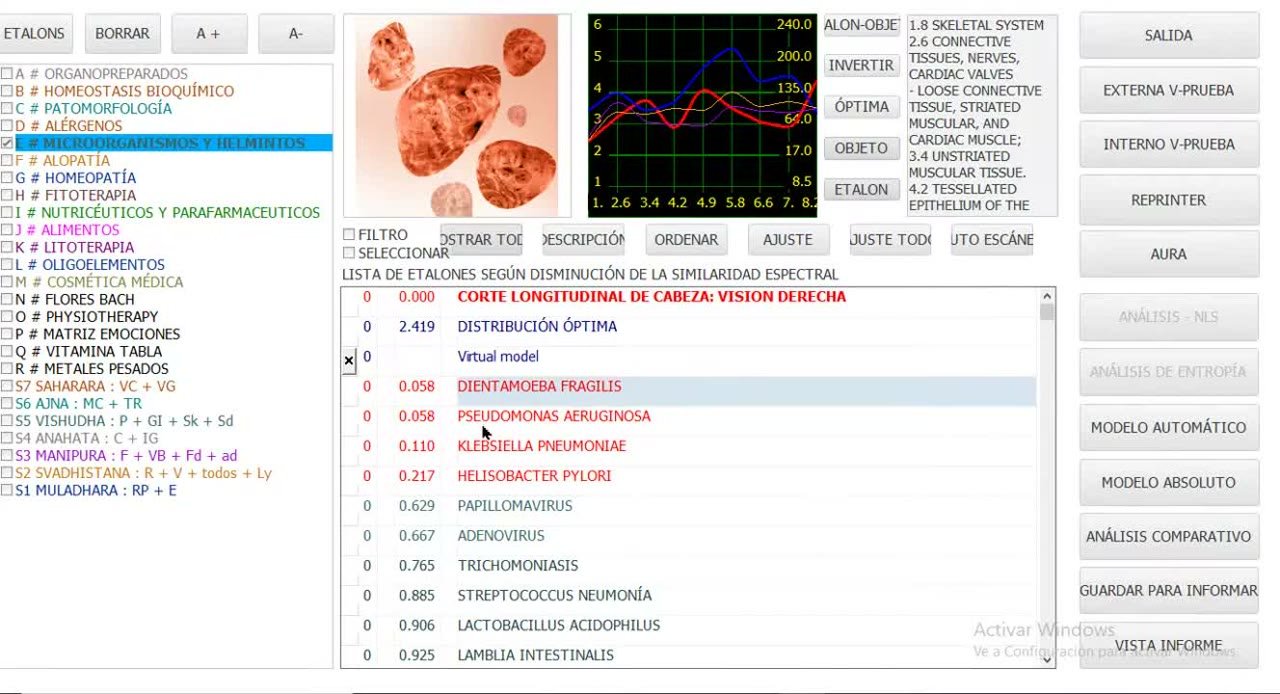The image size is (1280, 694).
Task: Select N # FLORES BACH group
Action: click(74, 299)
